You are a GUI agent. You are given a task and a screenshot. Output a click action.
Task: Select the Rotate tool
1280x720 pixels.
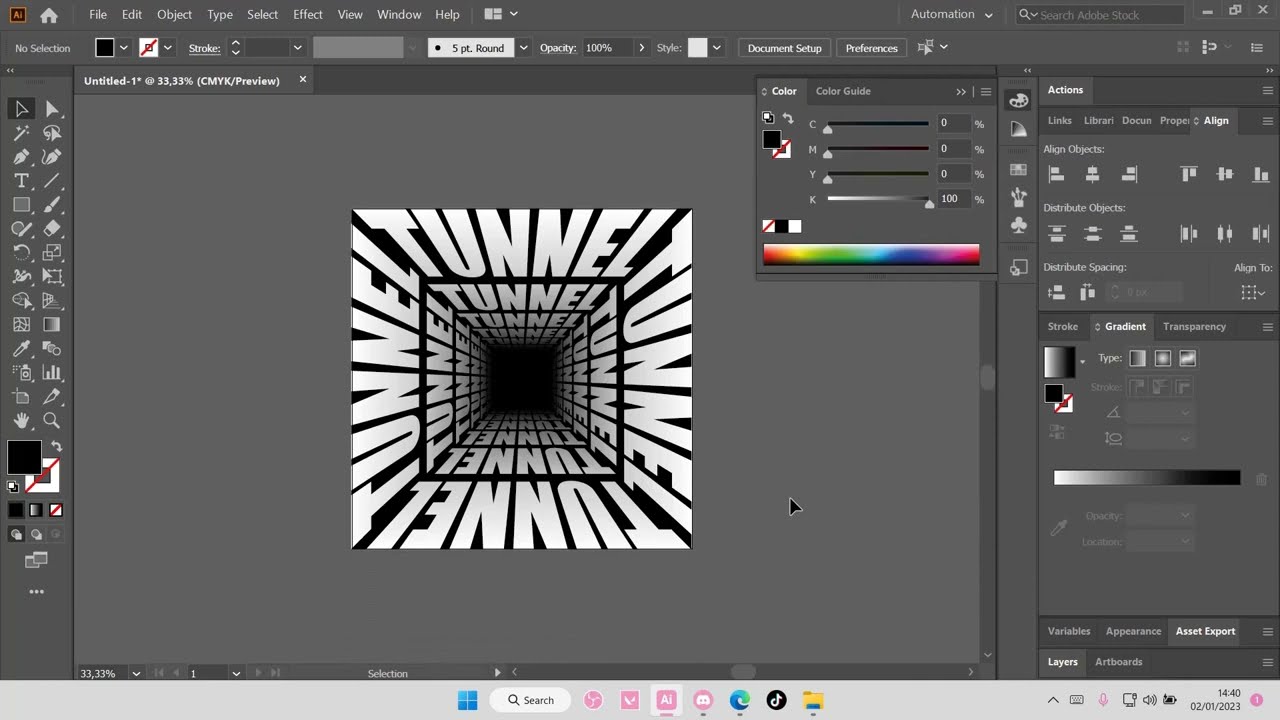click(x=21, y=253)
